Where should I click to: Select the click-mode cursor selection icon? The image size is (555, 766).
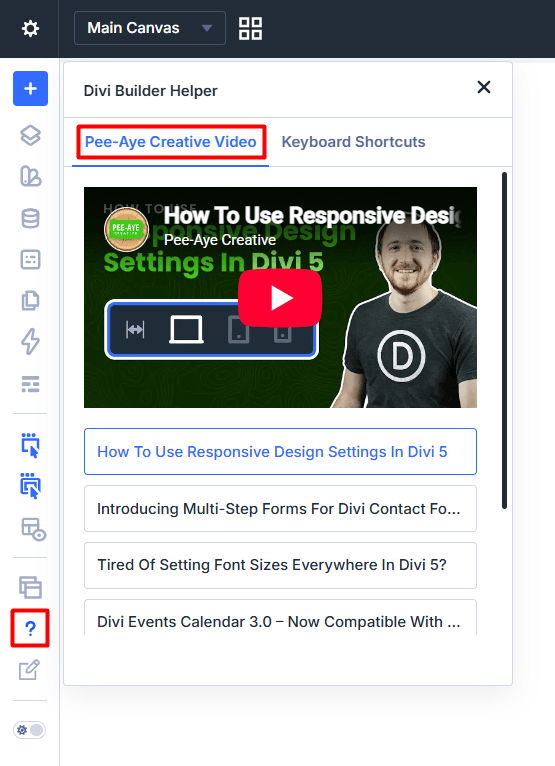[30, 445]
